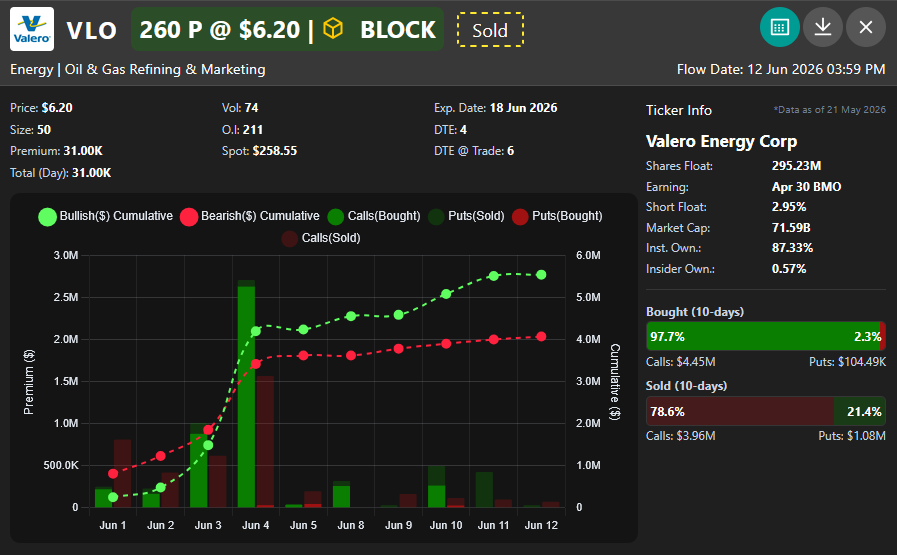Toggle Bearish($) Cumulative legend series
The width and height of the screenshot is (897, 555).
(x=249, y=216)
